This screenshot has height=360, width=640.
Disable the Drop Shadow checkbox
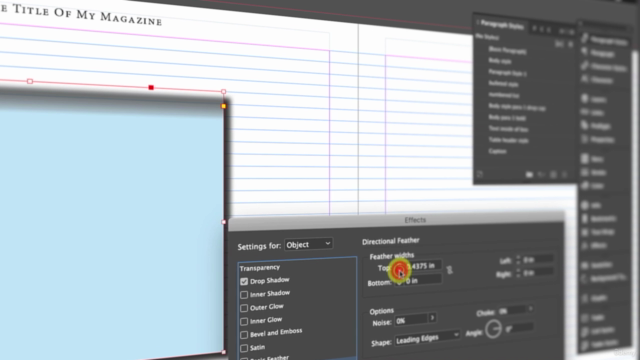[x=244, y=281]
